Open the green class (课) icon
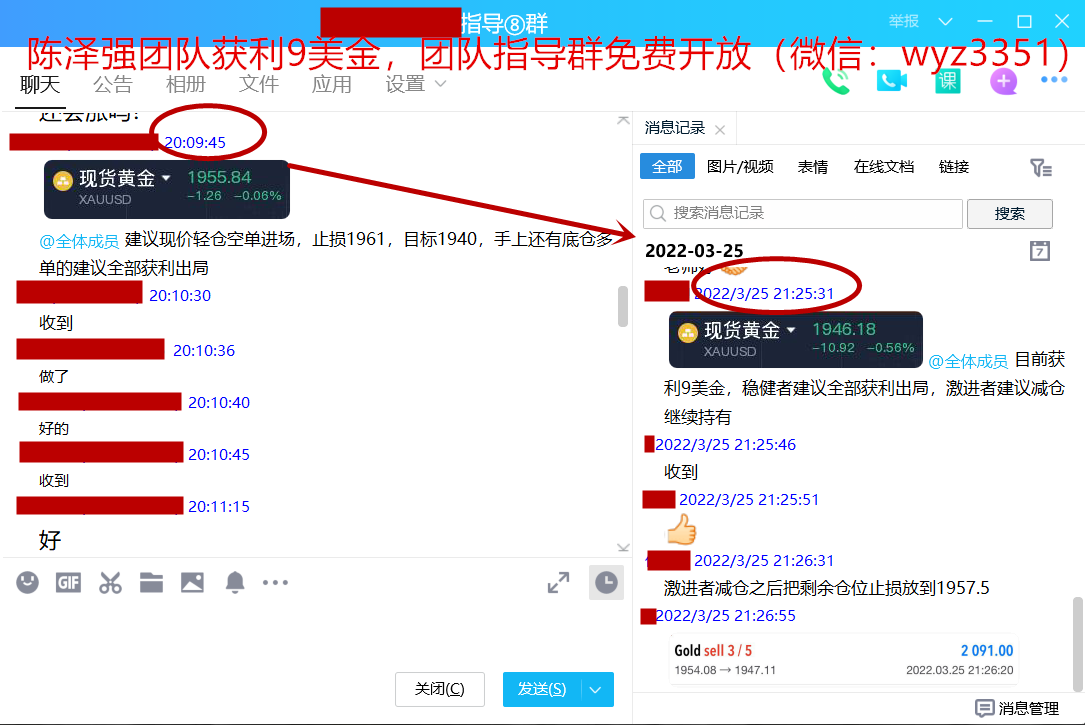This screenshot has width=1085, height=725. 947,82
